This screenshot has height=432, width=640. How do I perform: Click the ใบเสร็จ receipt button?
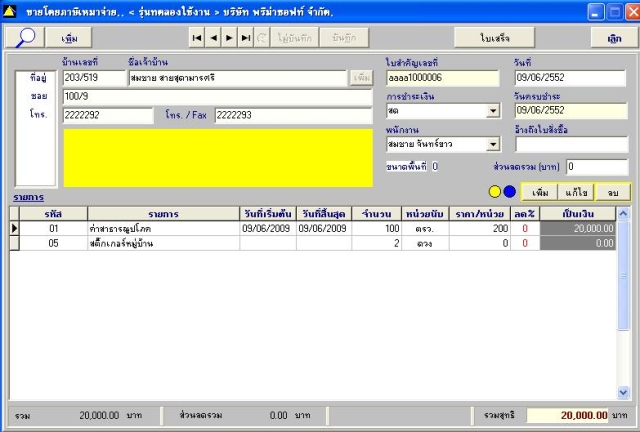pyautogui.click(x=494, y=38)
